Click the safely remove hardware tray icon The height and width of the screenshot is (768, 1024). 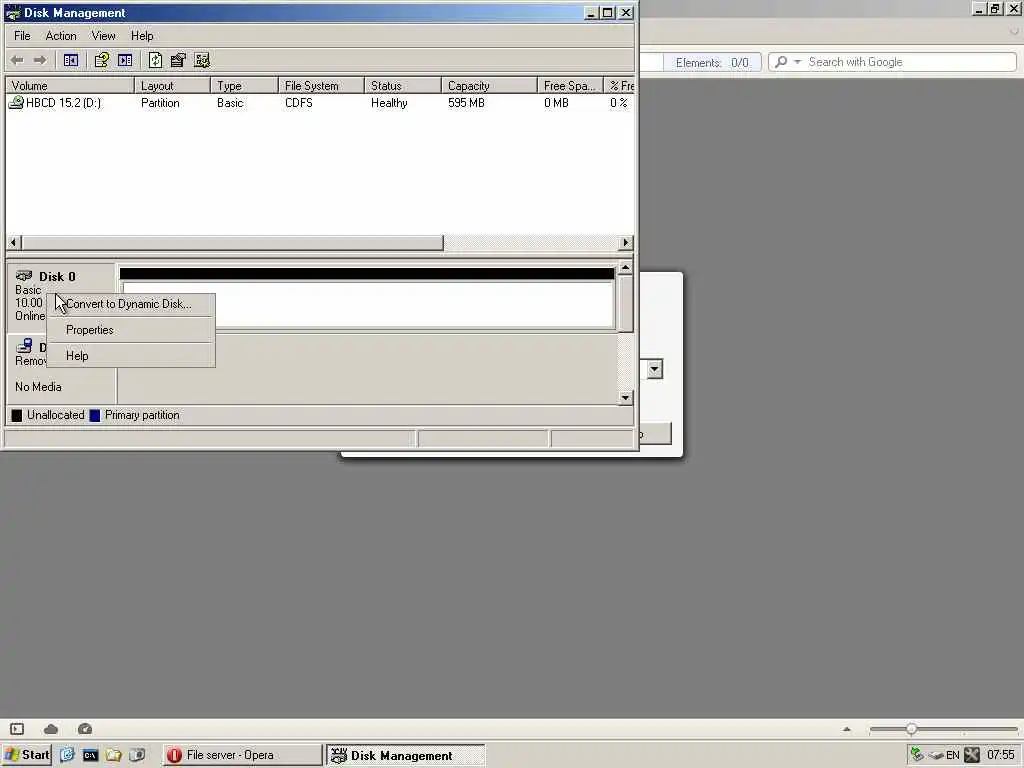(936, 756)
